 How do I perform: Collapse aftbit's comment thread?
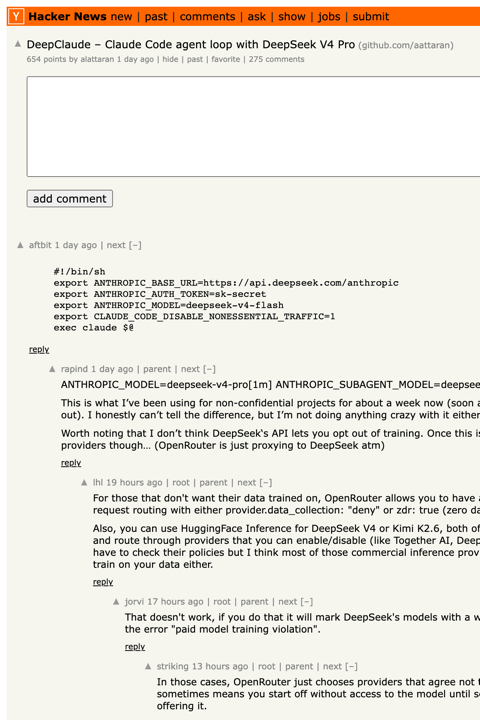point(135,245)
